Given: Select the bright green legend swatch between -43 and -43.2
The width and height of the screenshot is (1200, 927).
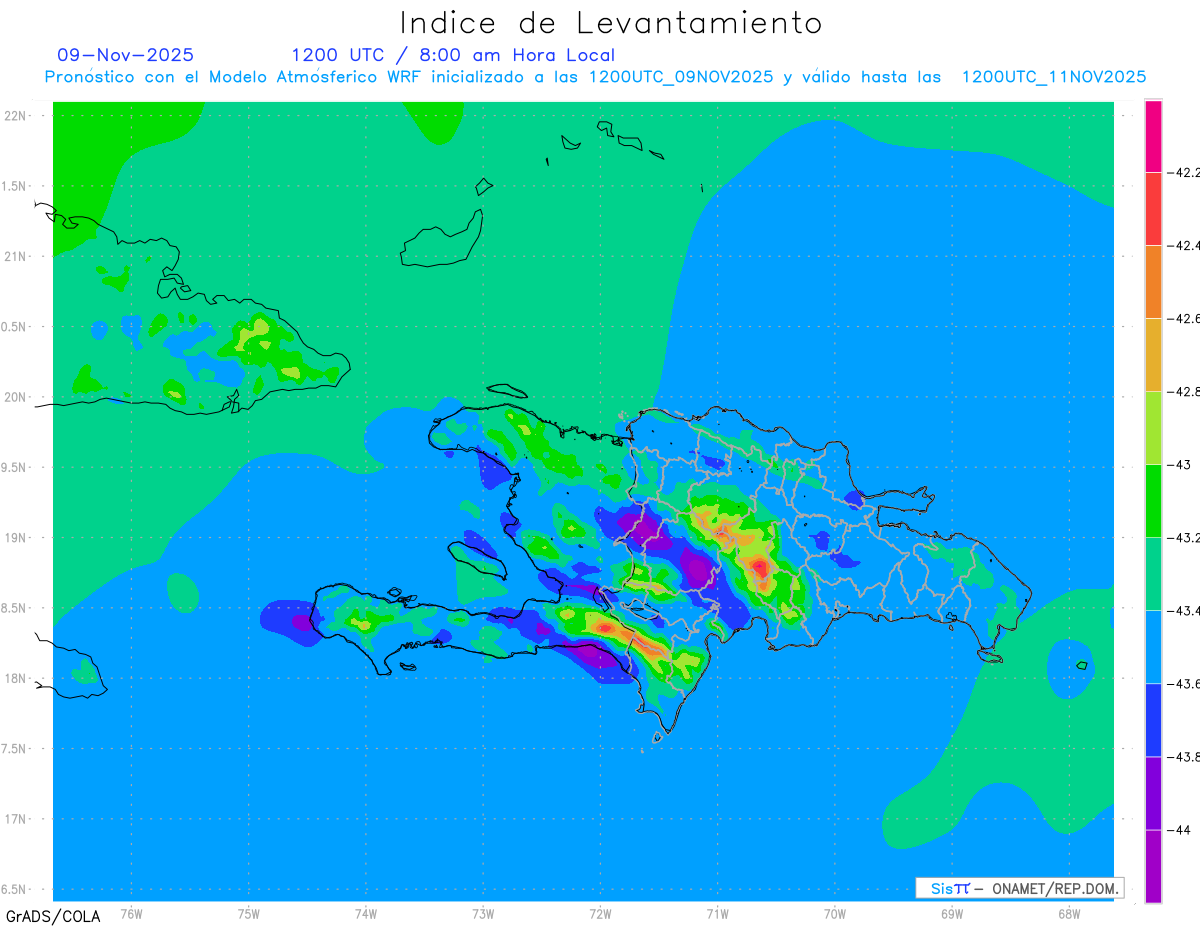Looking at the screenshot, I should 1153,500.
